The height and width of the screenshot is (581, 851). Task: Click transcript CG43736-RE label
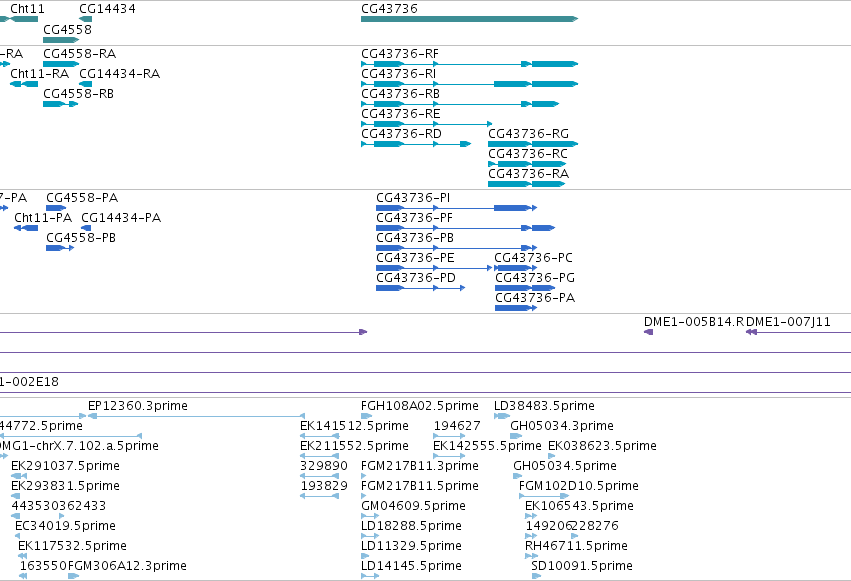click(x=401, y=114)
